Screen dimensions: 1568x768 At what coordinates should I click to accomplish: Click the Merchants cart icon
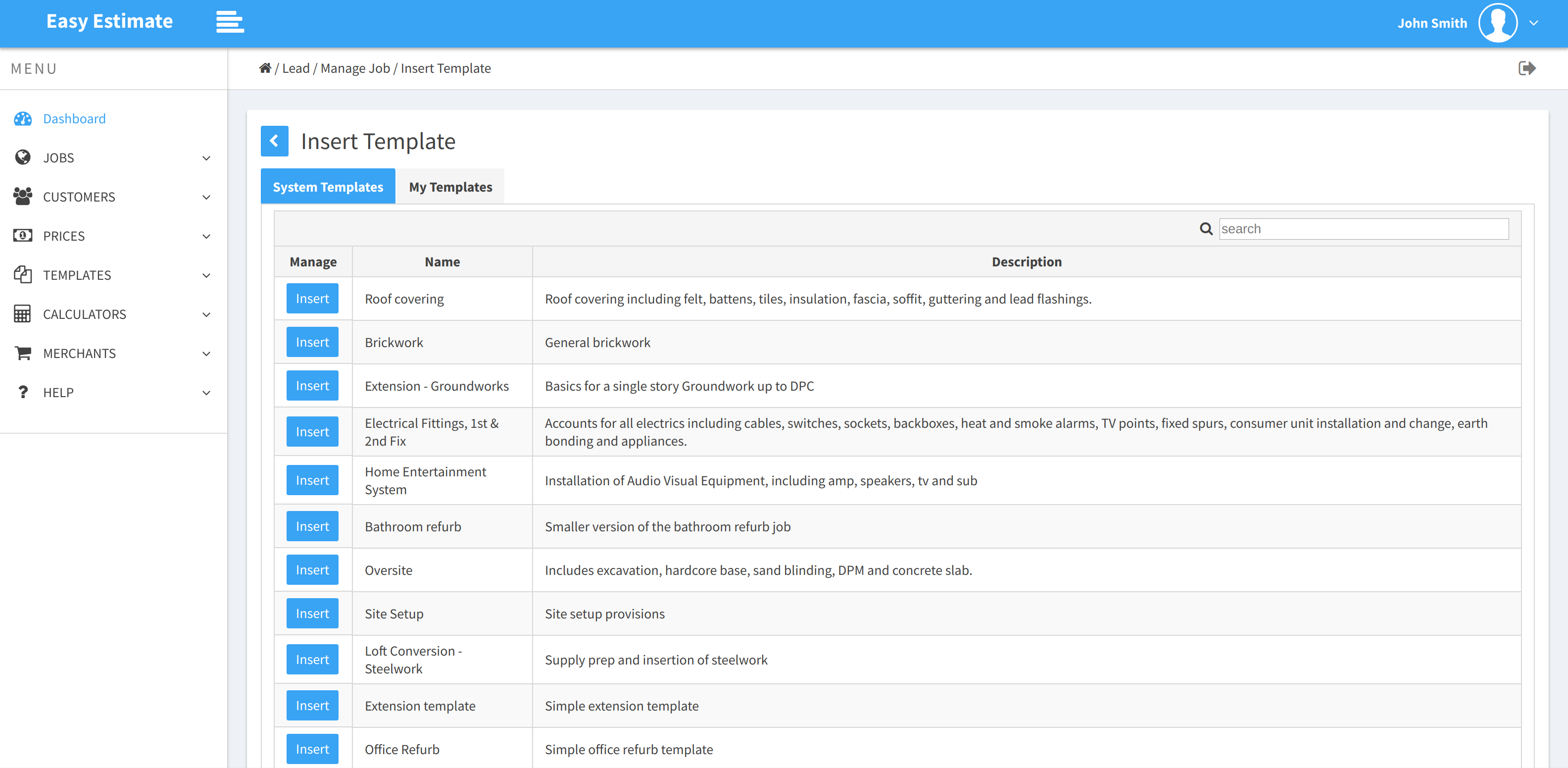pyautogui.click(x=23, y=353)
